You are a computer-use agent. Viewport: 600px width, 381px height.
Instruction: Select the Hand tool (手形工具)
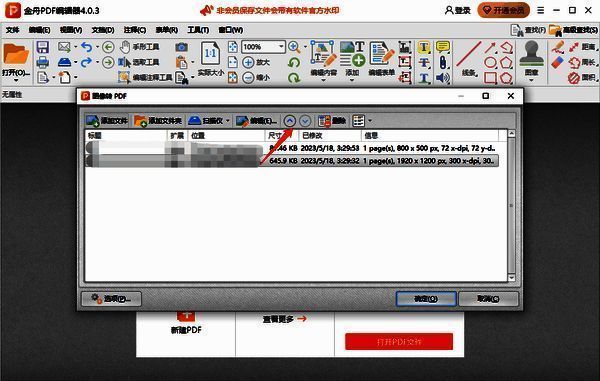point(139,47)
